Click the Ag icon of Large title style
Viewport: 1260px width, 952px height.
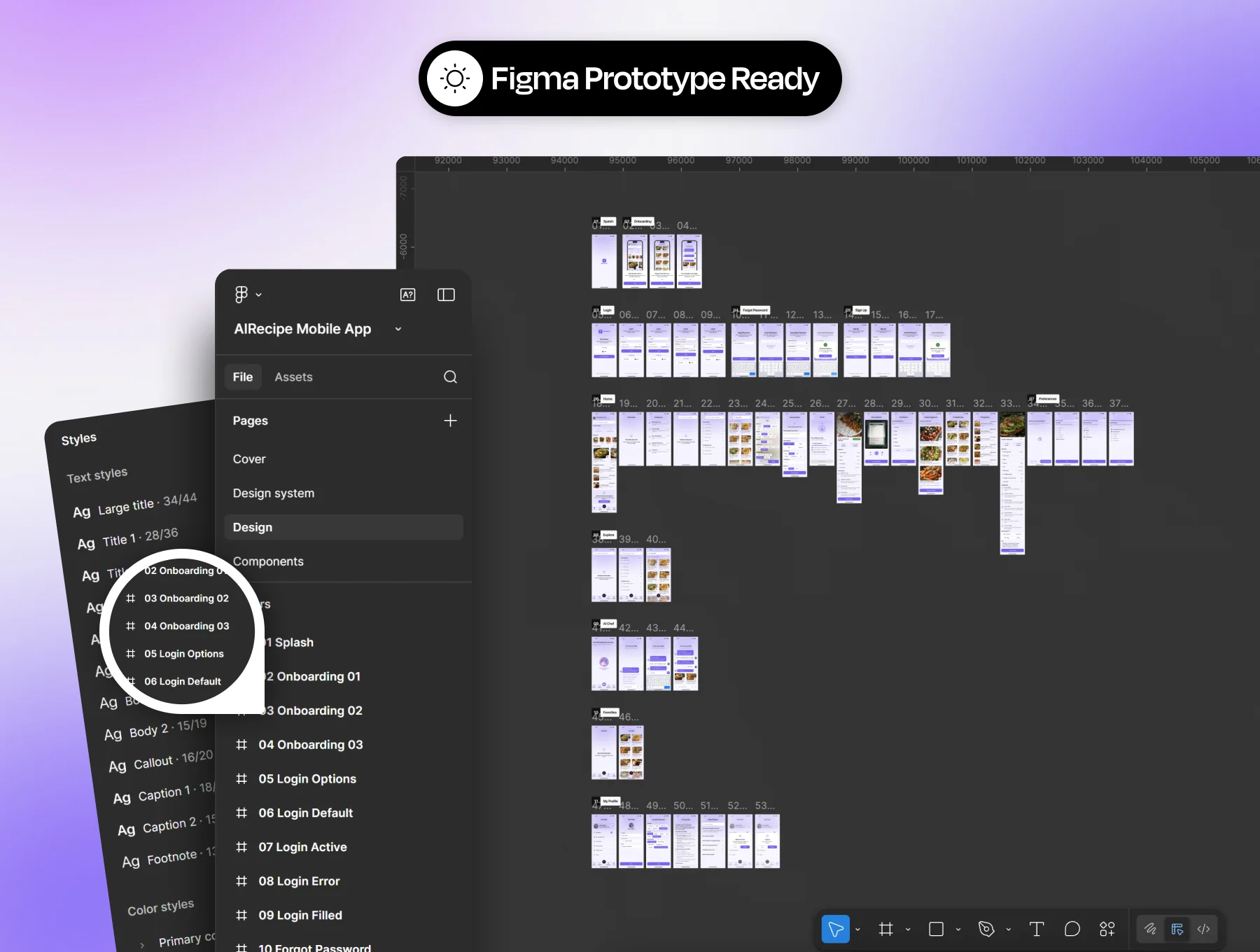pos(82,512)
